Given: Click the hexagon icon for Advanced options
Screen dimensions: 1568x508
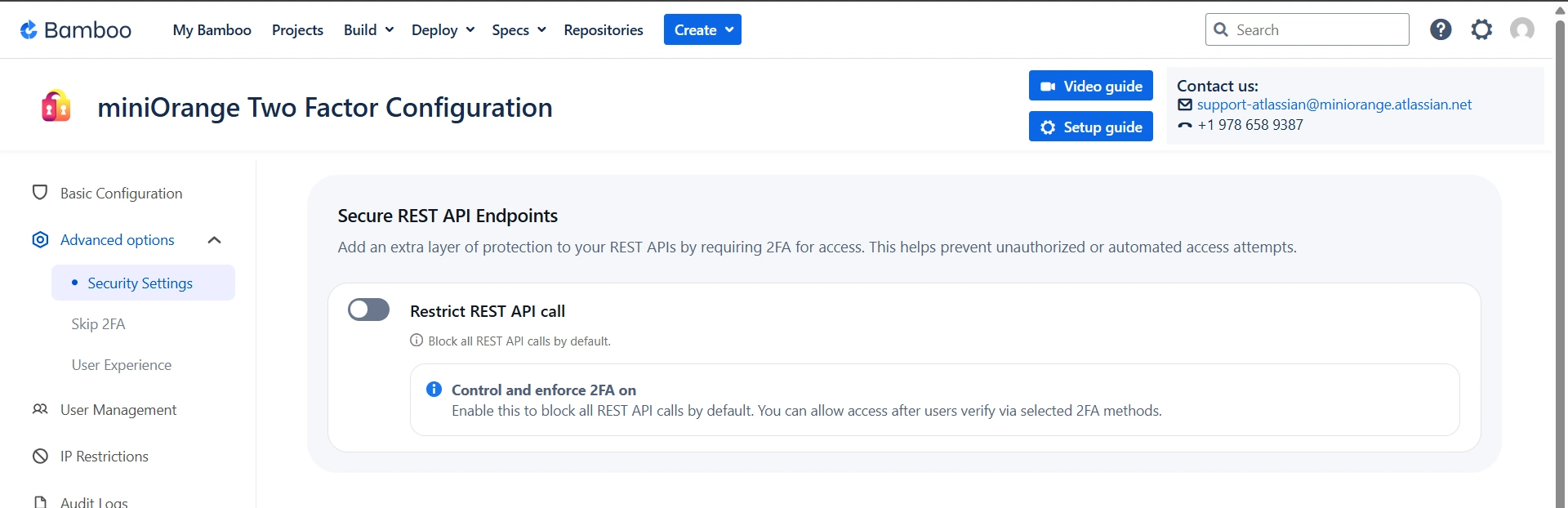Looking at the screenshot, I should (x=40, y=239).
